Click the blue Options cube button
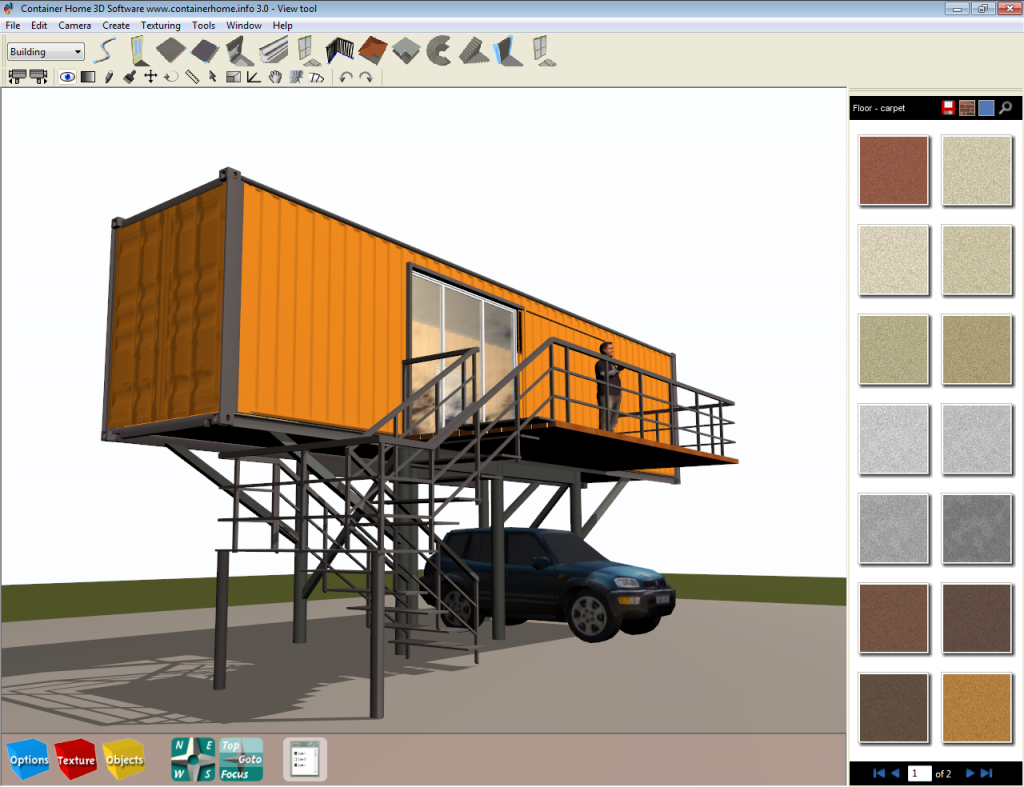Viewport: 1024px width, 787px height. pyautogui.click(x=28, y=760)
